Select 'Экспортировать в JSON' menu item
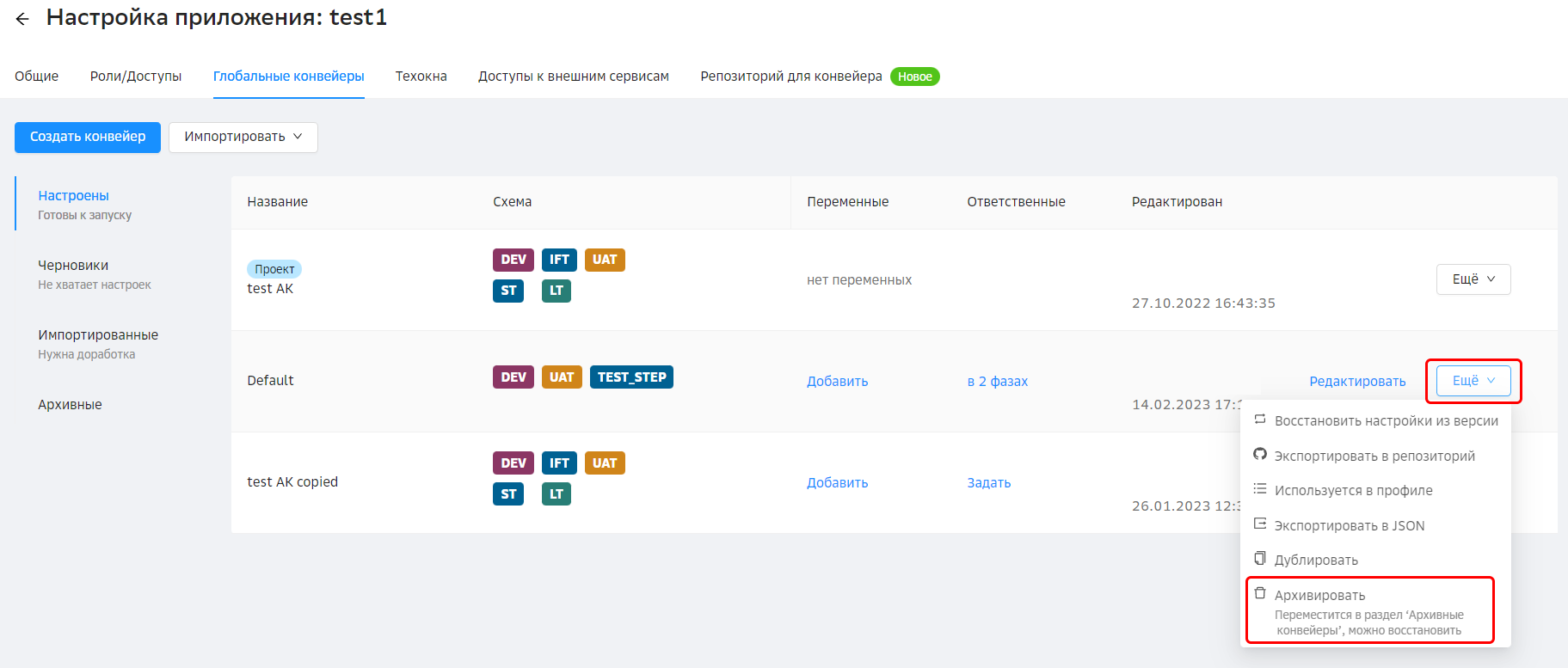Screen dimensions: 1568x668 [x=1349, y=525]
